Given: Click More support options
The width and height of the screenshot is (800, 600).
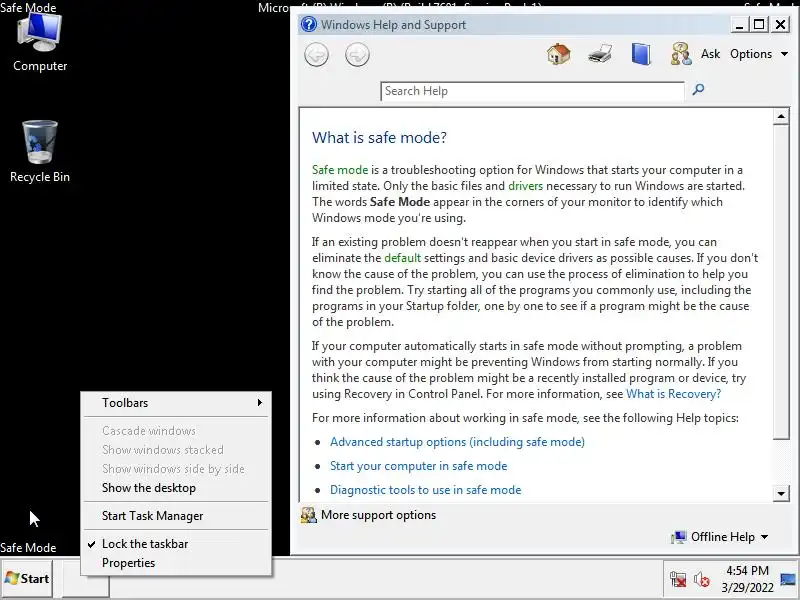Looking at the screenshot, I should (x=378, y=515).
